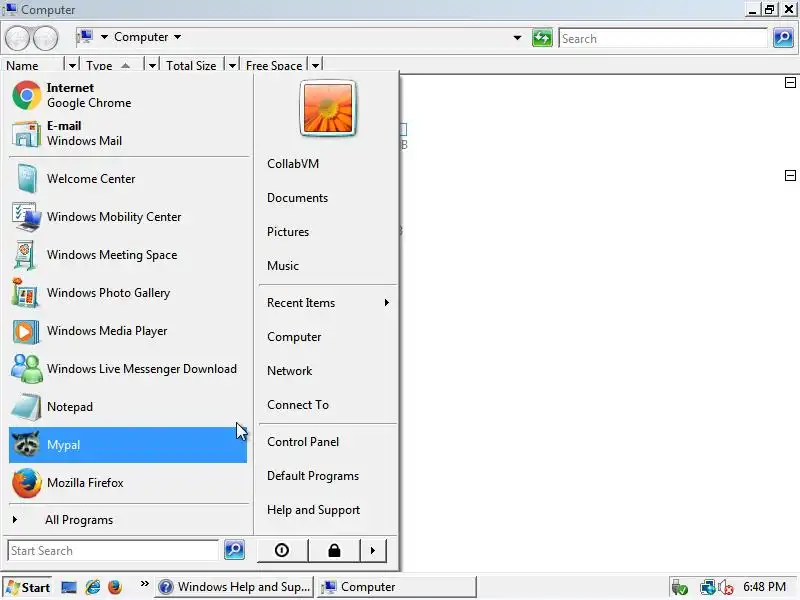Open Help and Support
The image size is (800, 600).
pos(328,510)
